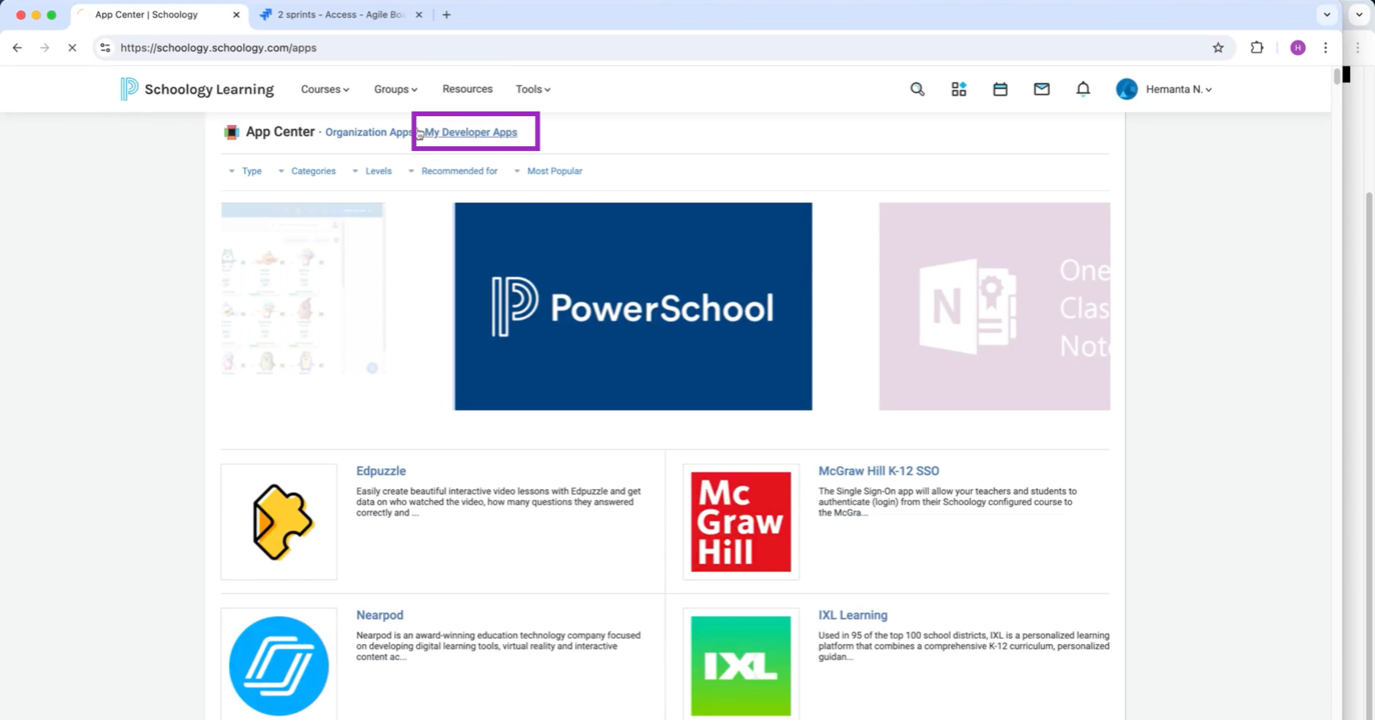Open McGraw Hill K-12 SSO link
The height and width of the screenshot is (724, 1375).
(x=878, y=471)
